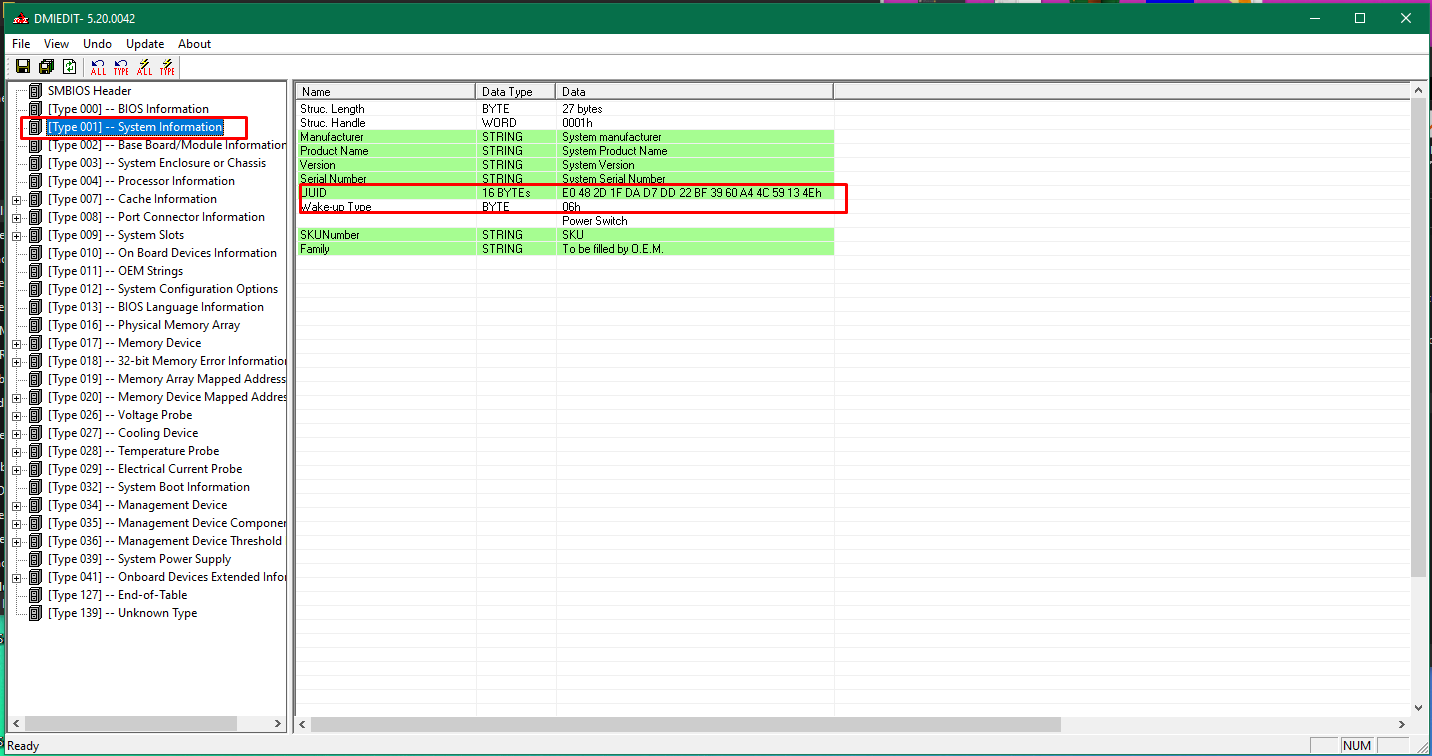Expand the Type 009 System Slots node
Image resolution: width=1432 pixels, height=756 pixels.
(16, 235)
